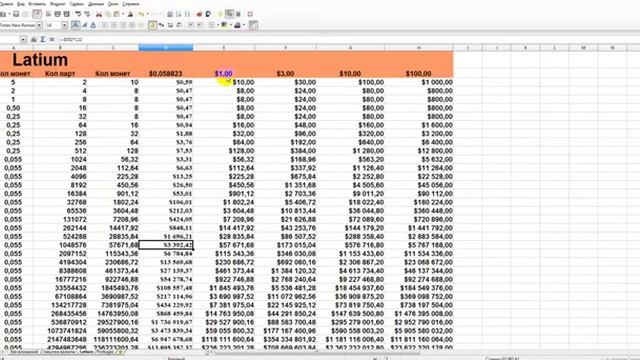Open the Borders dropdown arrow
640x360 pixels.
[218, 25]
